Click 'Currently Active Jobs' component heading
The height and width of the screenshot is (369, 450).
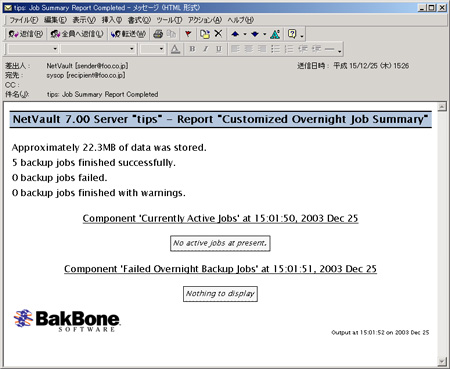click(x=220, y=218)
